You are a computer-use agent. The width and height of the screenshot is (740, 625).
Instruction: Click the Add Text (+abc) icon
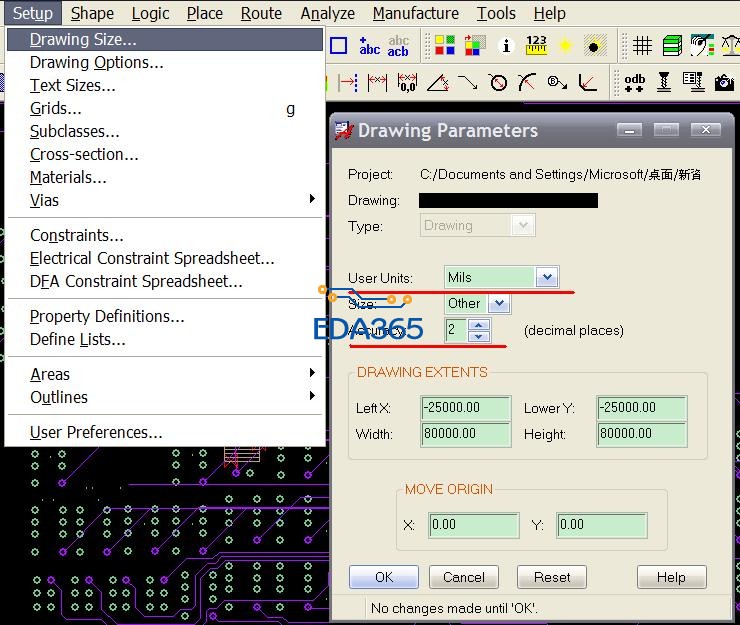[x=369, y=46]
